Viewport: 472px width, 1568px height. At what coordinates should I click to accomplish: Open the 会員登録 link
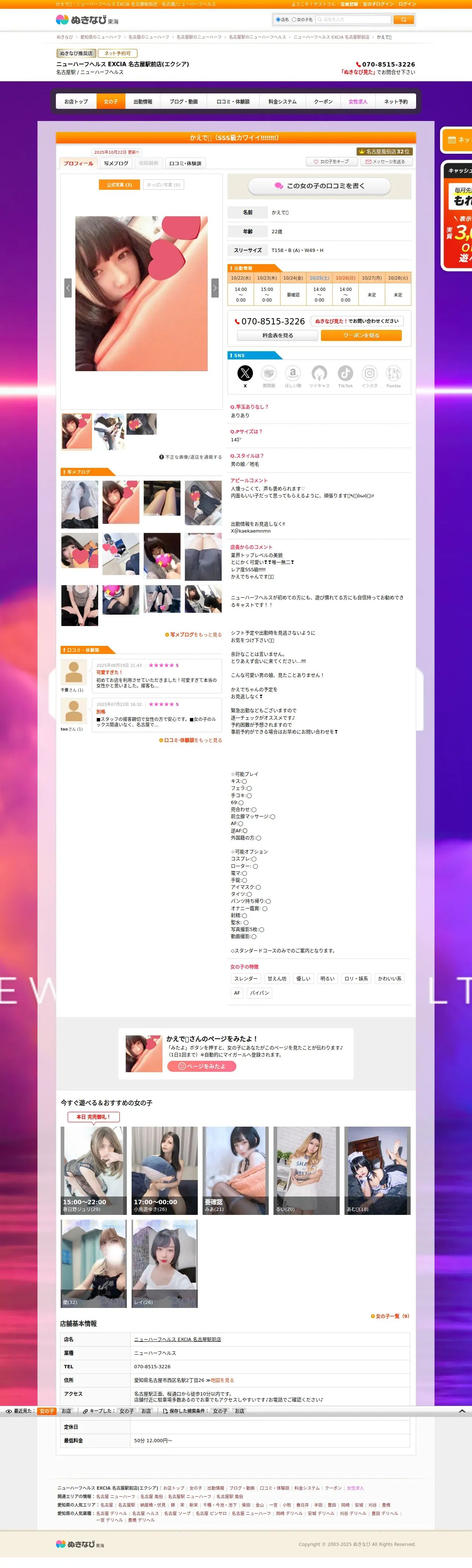[x=348, y=4]
